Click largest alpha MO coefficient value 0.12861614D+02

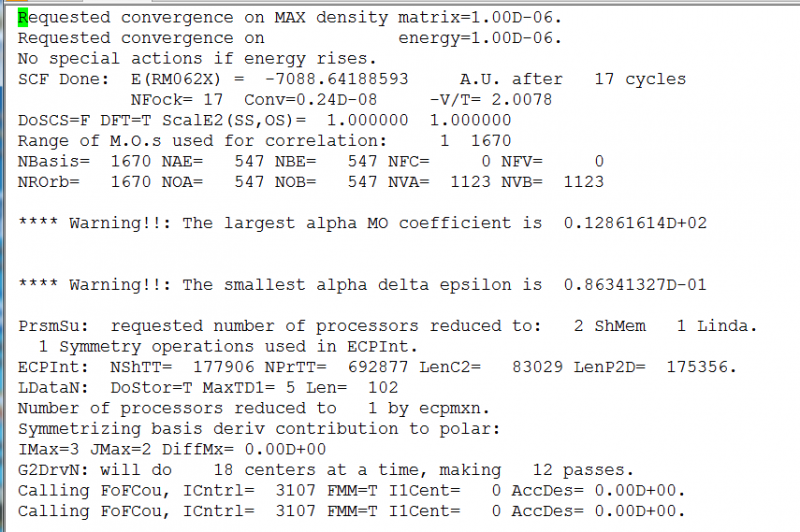tap(635, 223)
